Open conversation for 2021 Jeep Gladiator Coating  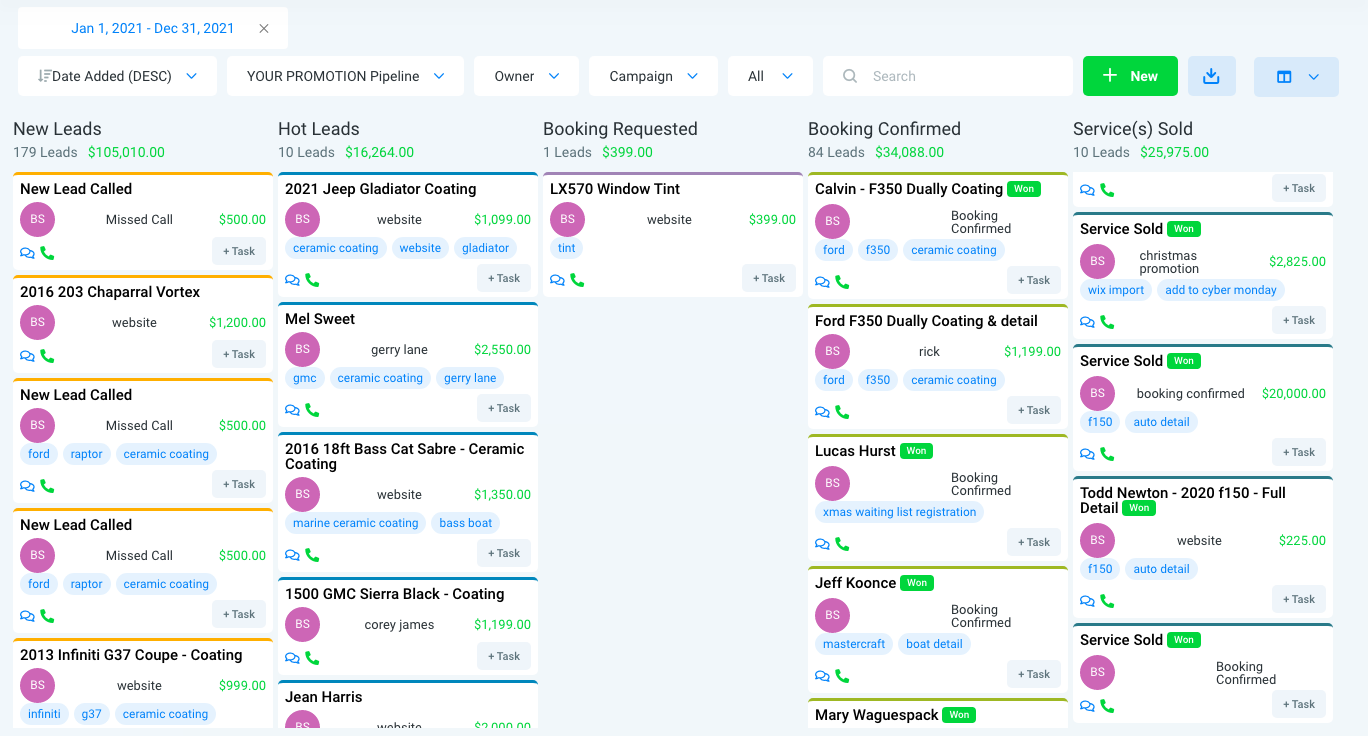point(292,280)
